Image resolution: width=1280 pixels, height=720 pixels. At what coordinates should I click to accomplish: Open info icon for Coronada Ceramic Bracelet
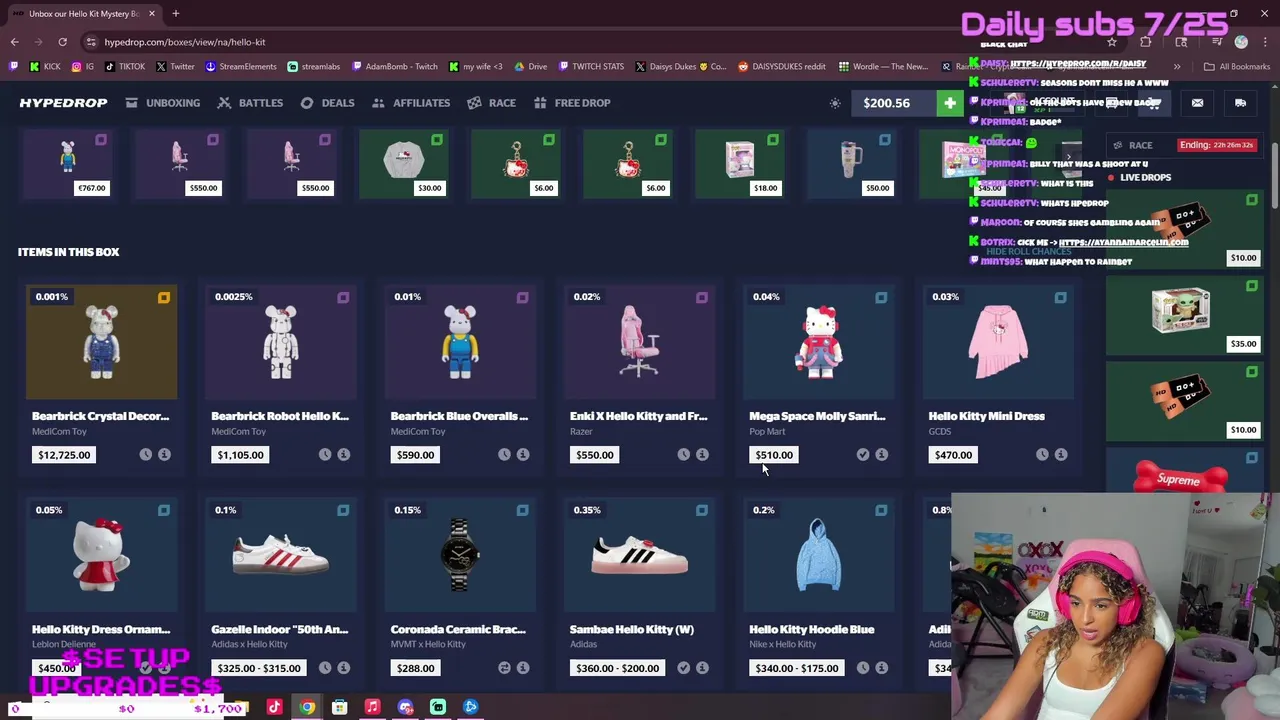click(x=522, y=668)
